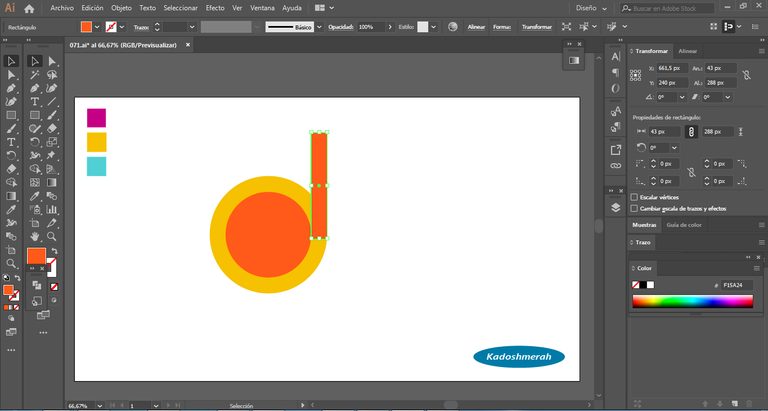Open the Objeto menu
Screen dimensions: 768x411
[121, 8]
